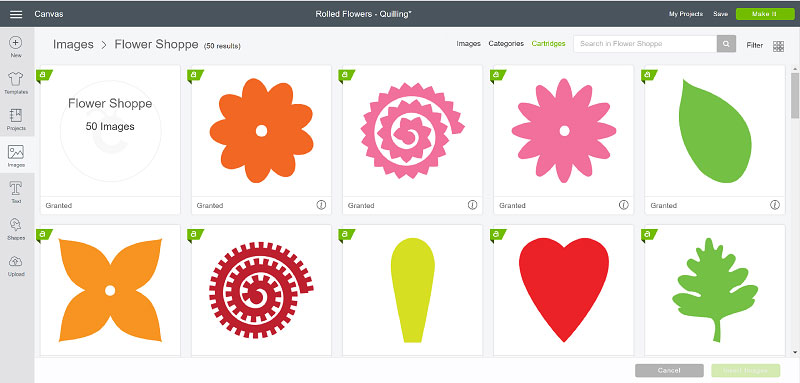800x383 pixels.
Task: Select the red heart image
Action: pos(564,290)
